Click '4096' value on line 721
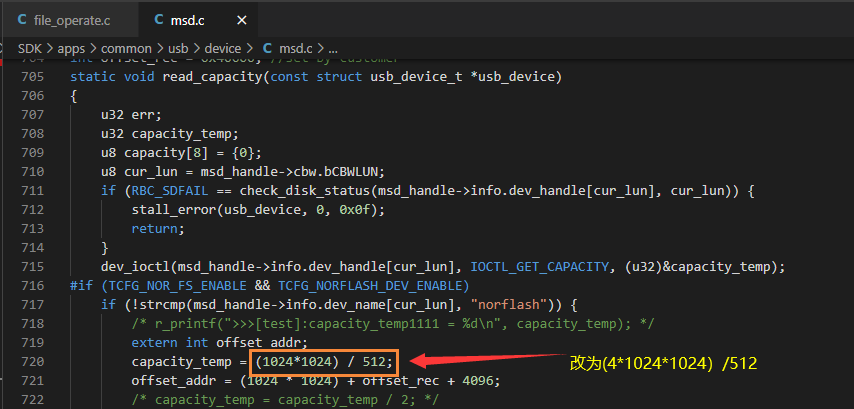Screen dimensions: 854x409 click(478, 381)
